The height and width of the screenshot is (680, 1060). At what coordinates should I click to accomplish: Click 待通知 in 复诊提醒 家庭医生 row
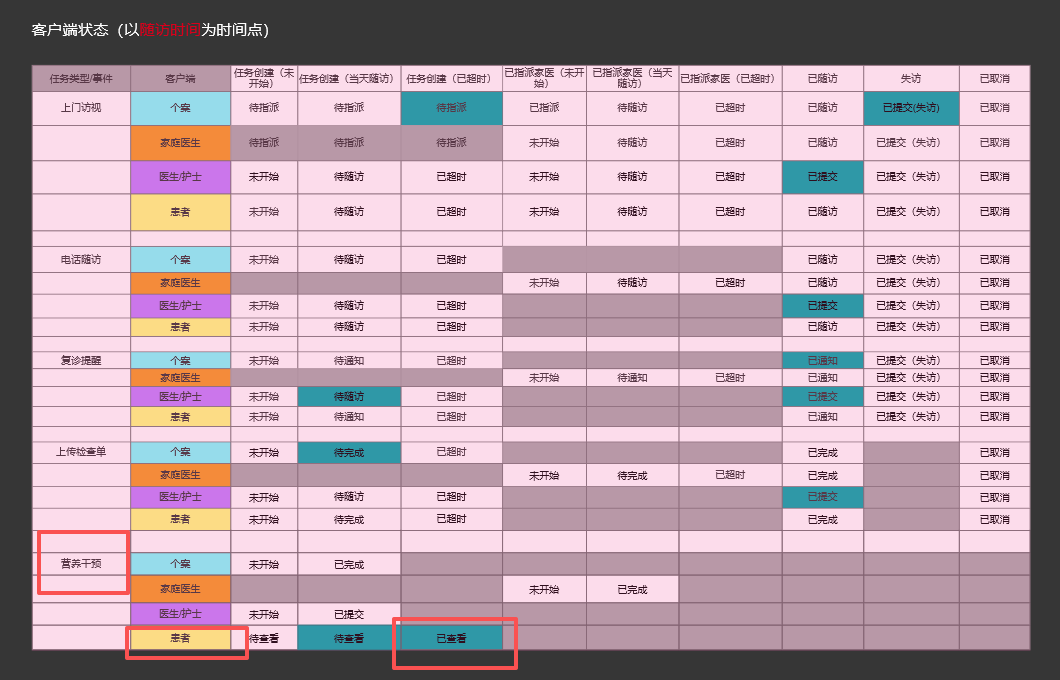pos(632,378)
